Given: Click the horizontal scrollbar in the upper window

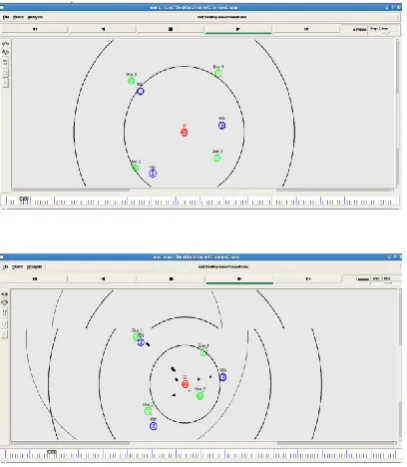Looking at the screenshot, I should (x=203, y=190).
